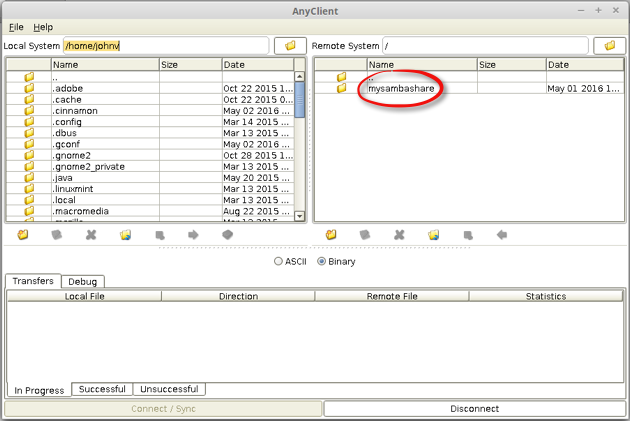The image size is (630, 421).
Task: Click the right-arrow upload icon in local toolbar
Action: pos(193,235)
